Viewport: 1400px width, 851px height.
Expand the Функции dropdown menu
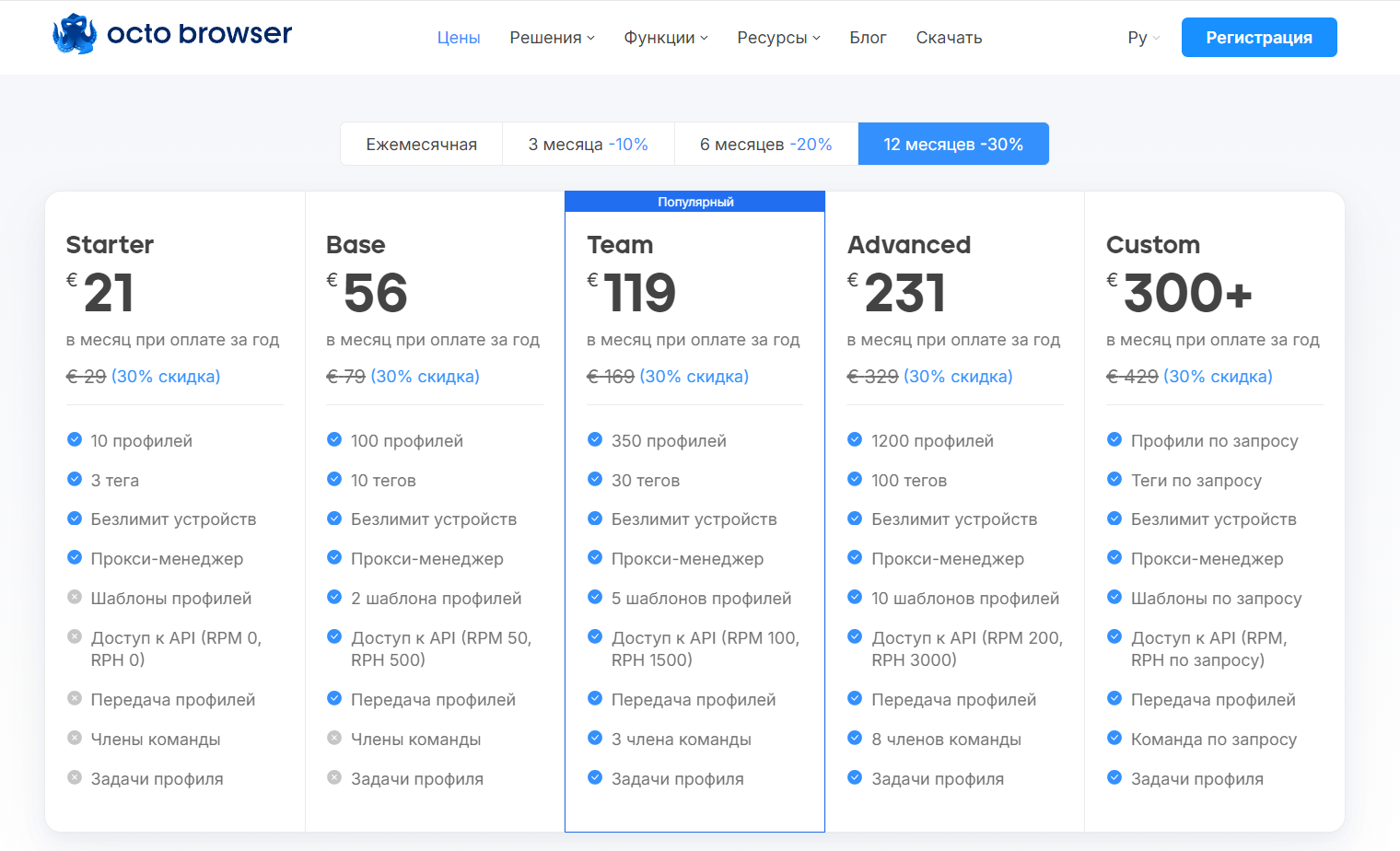[x=666, y=38]
